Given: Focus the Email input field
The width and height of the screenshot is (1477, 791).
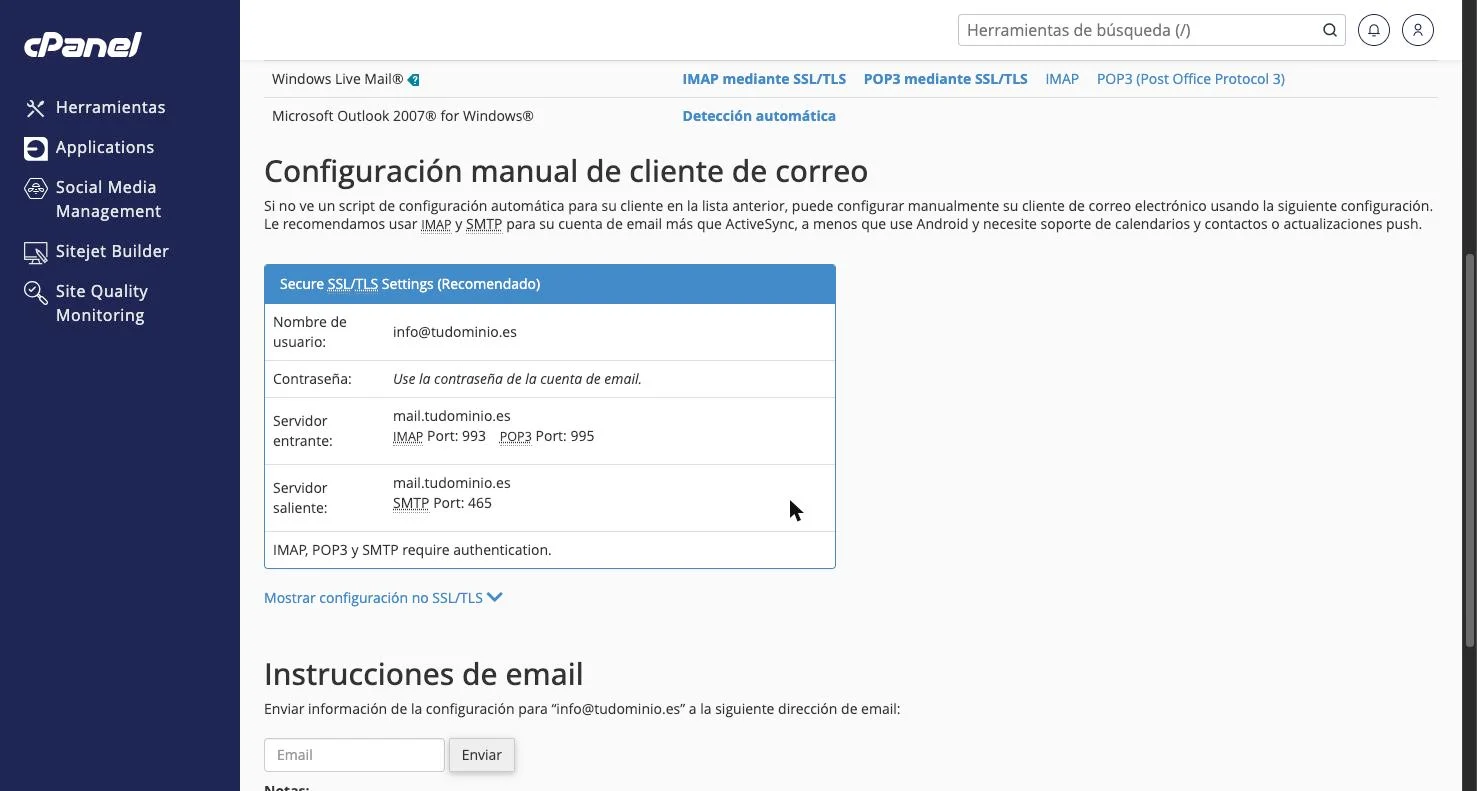Looking at the screenshot, I should click(354, 755).
